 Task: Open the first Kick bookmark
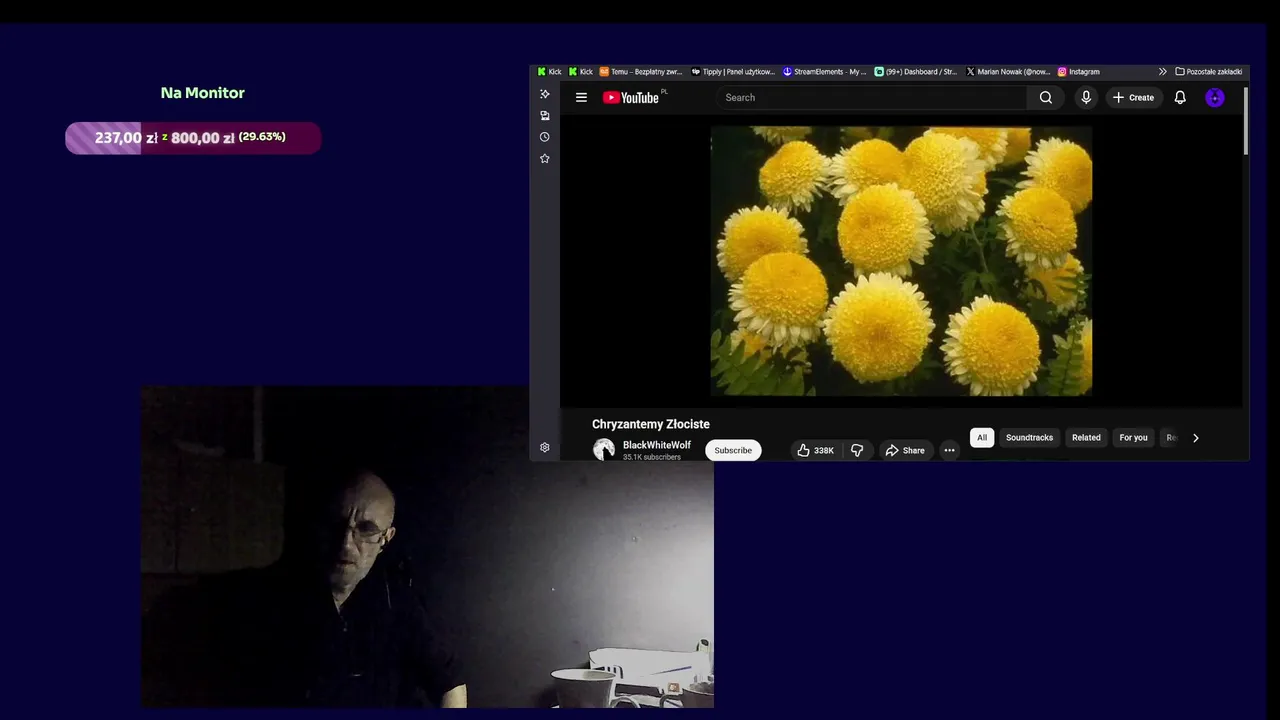(x=549, y=72)
